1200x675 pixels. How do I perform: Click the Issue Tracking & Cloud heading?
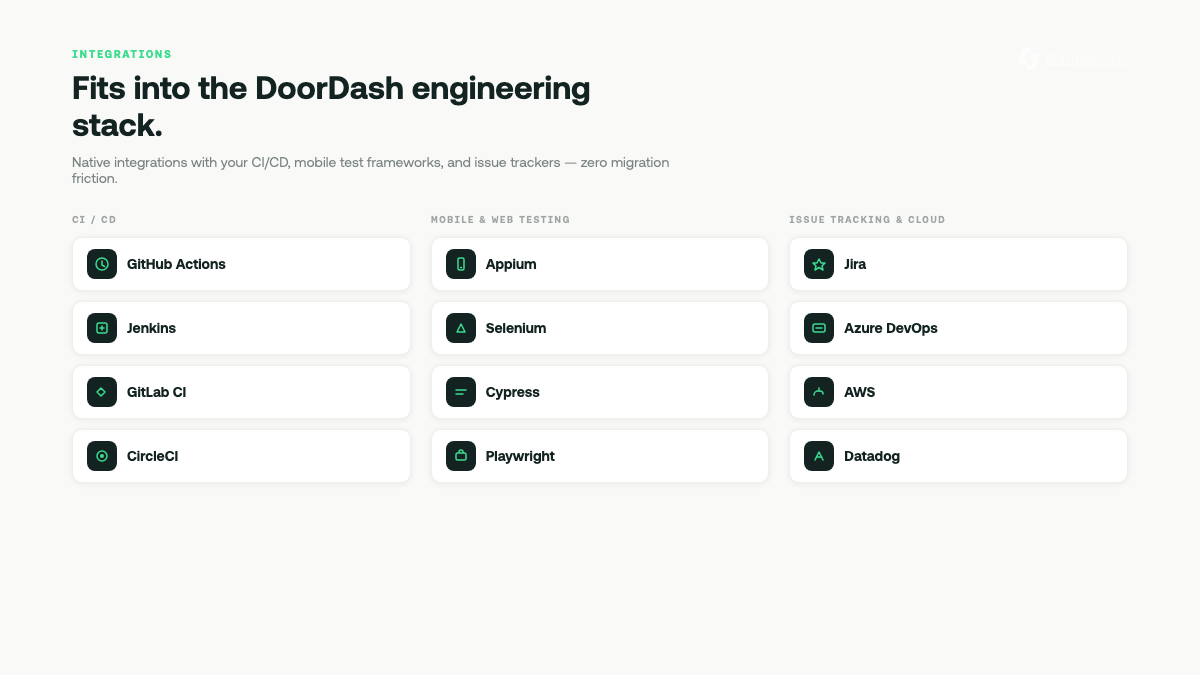(x=867, y=219)
